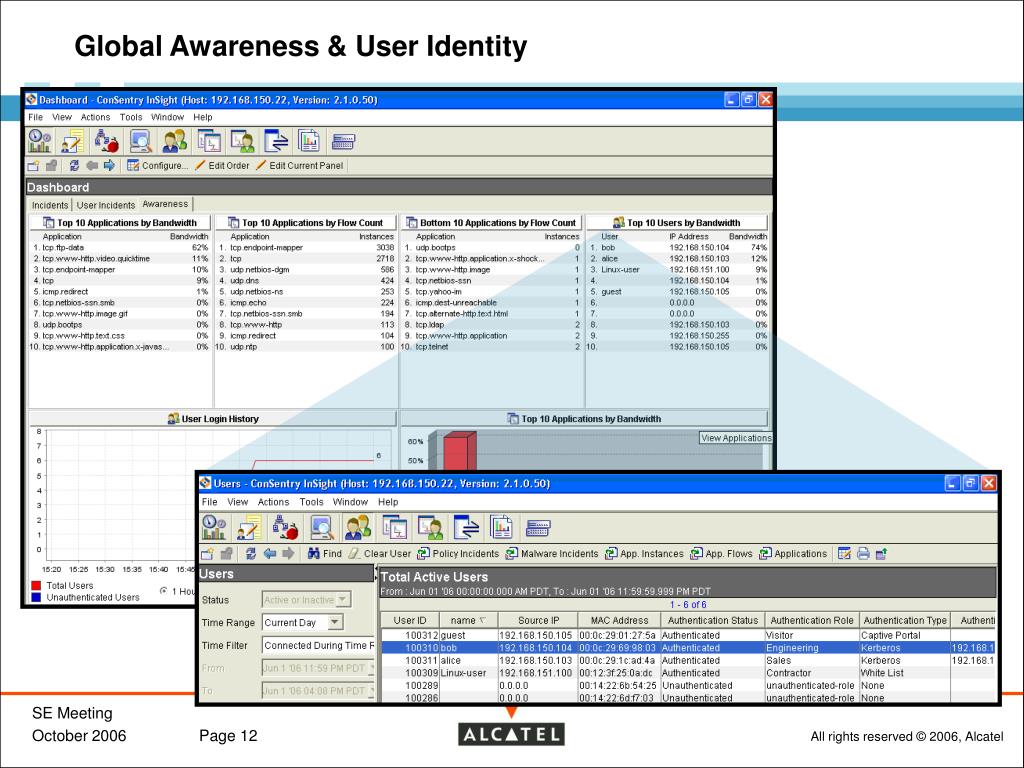Select the bob row in users table
This screenshot has height=768, width=1024.
click(688, 648)
